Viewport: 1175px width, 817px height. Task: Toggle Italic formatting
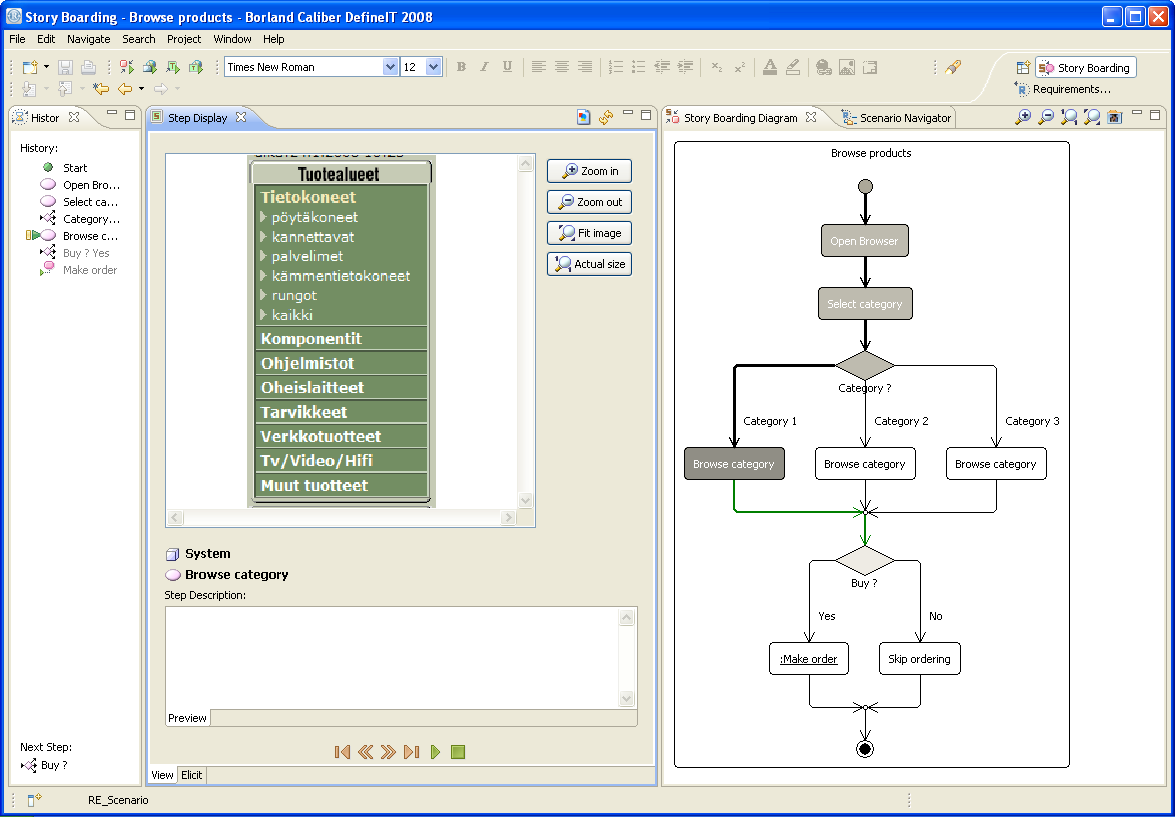click(x=484, y=67)
